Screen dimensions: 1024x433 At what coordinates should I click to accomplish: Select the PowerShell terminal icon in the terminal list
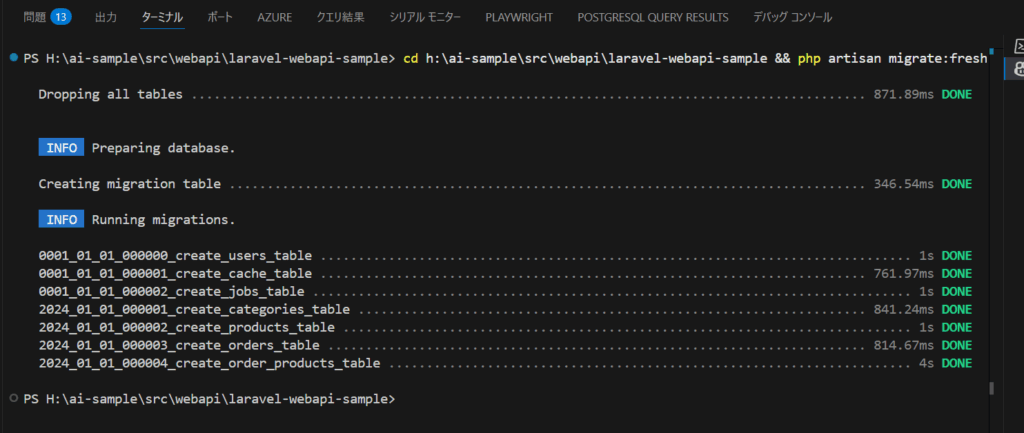pyautogui.click(x=1017, y=47)
